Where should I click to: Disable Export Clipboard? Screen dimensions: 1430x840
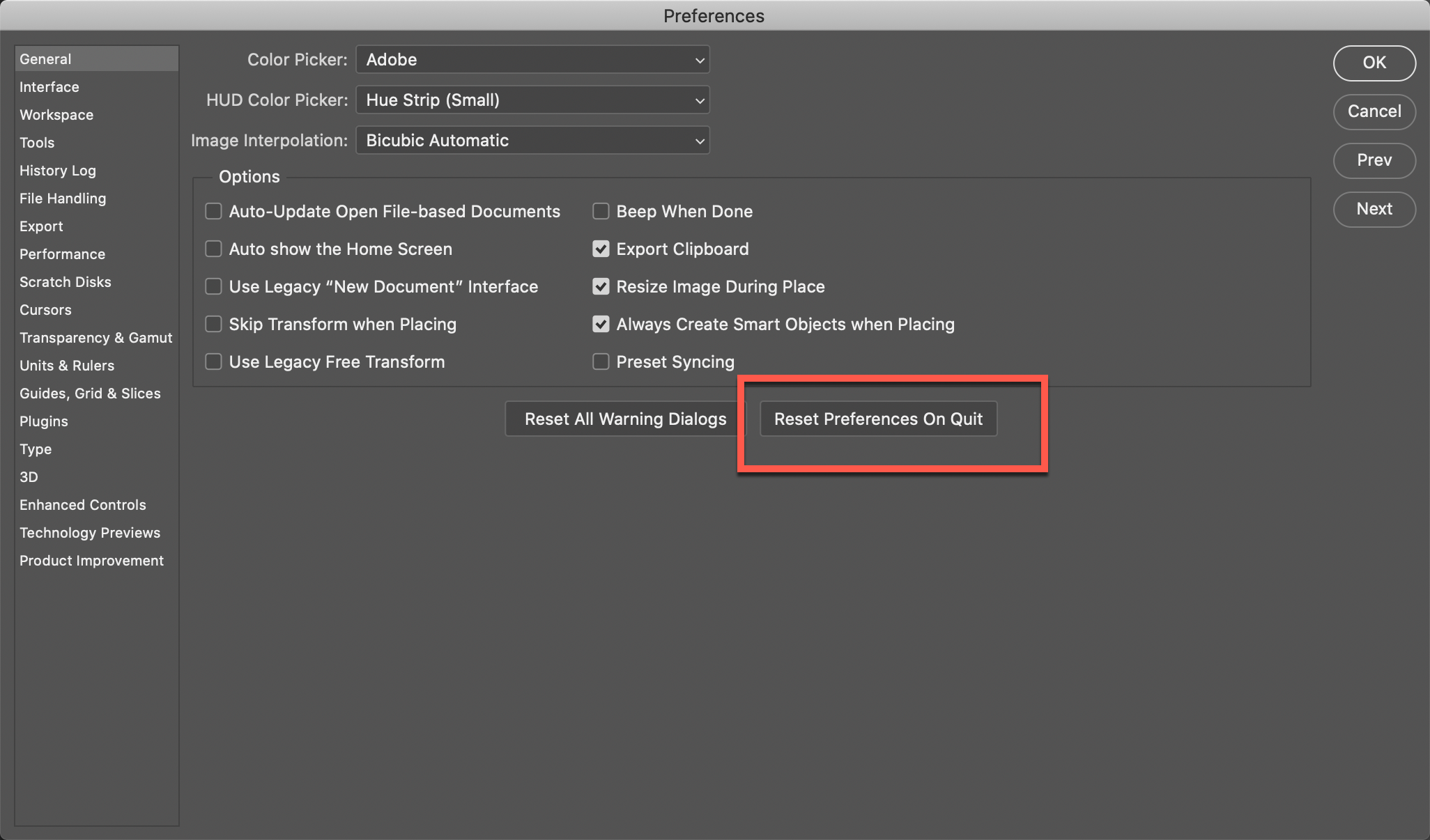point(601,249)
